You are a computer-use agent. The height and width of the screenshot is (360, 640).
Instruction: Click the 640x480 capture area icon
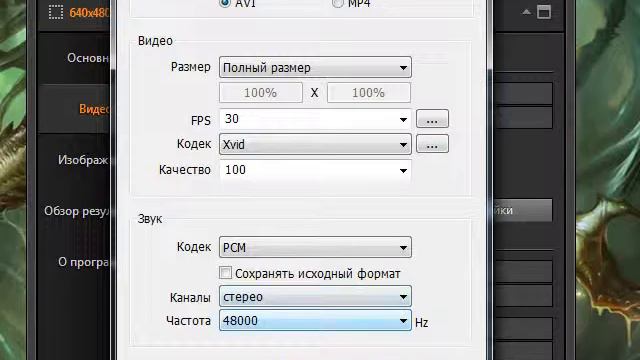[x=56, y=12]
